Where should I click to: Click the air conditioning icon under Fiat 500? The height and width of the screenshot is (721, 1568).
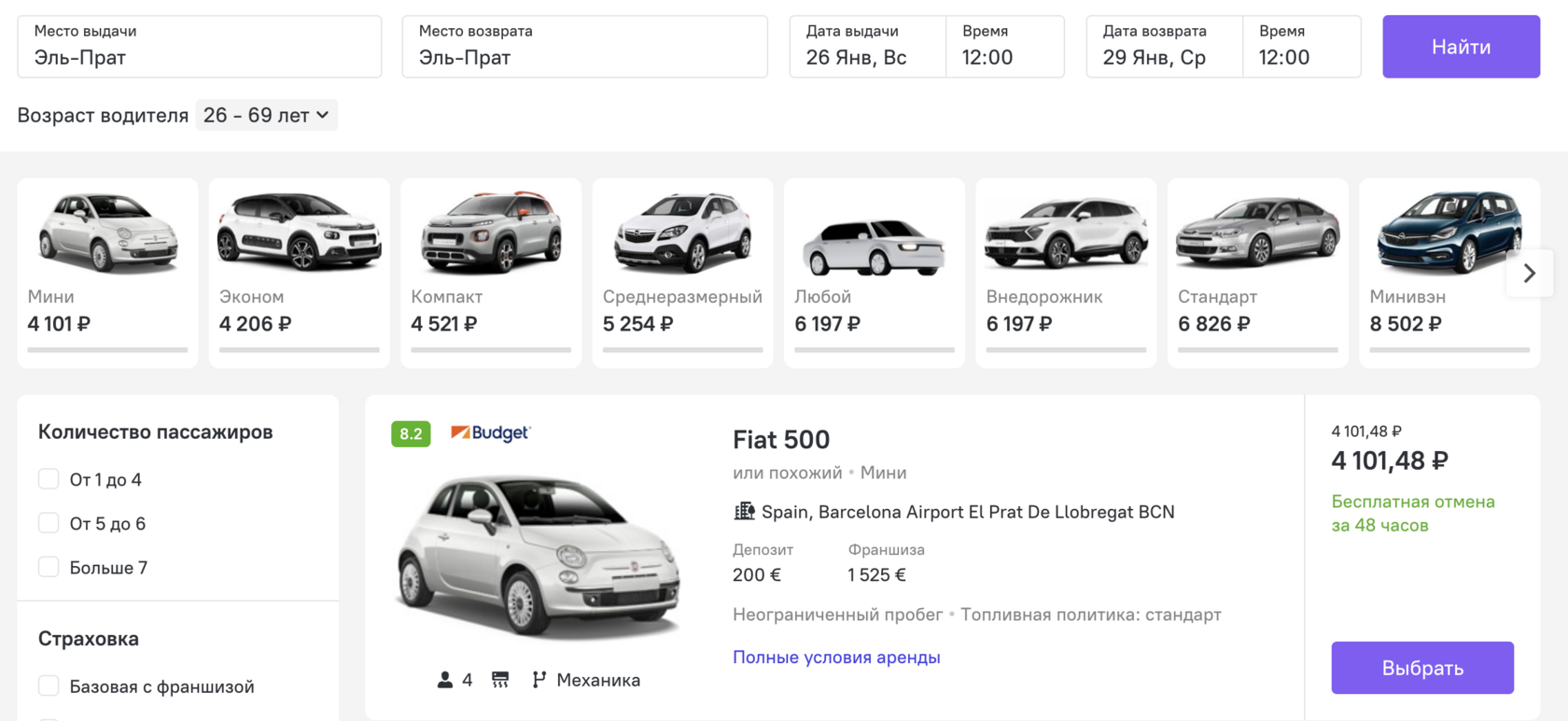[500, 680]
